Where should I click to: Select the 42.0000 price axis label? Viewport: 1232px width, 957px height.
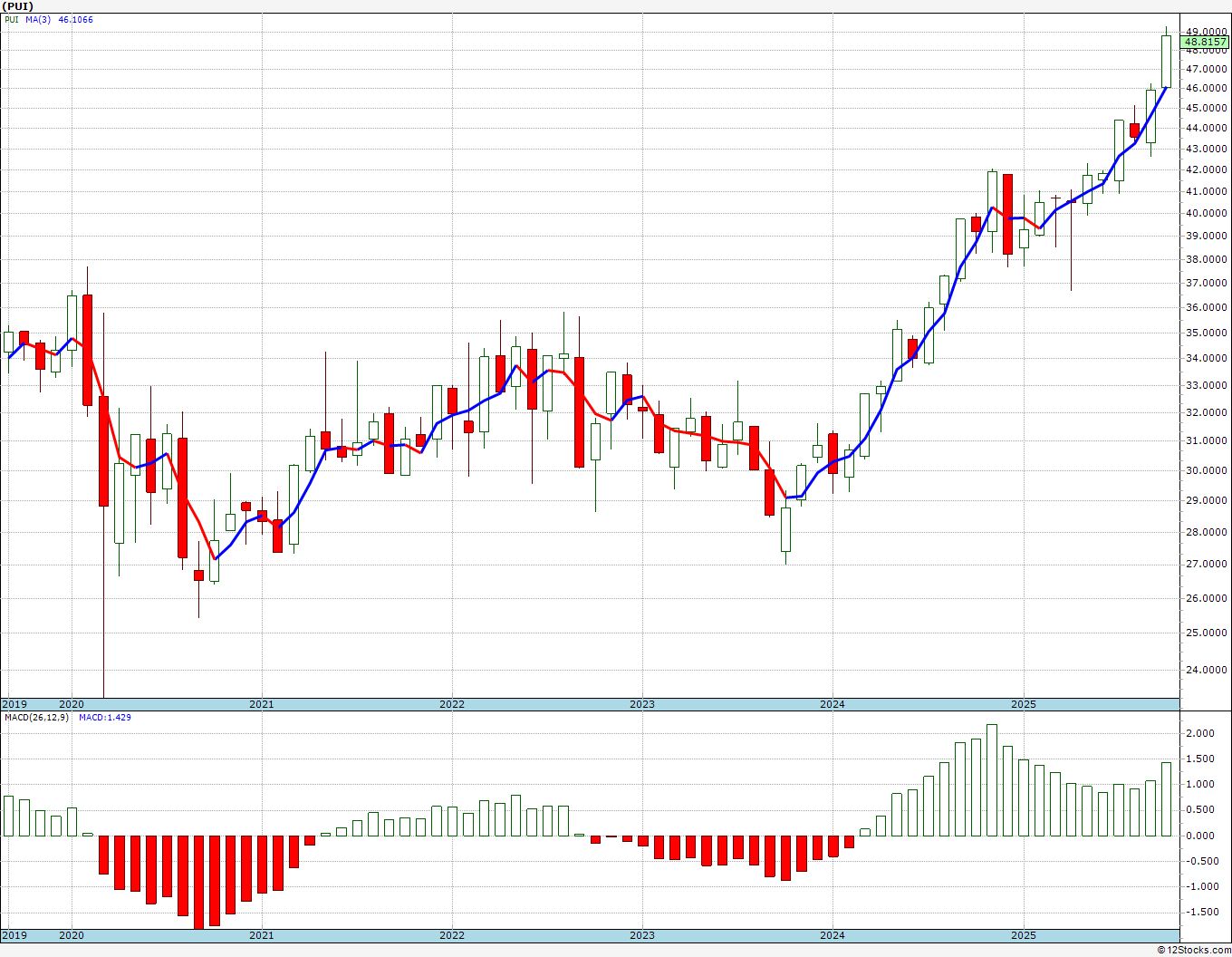1206,169
